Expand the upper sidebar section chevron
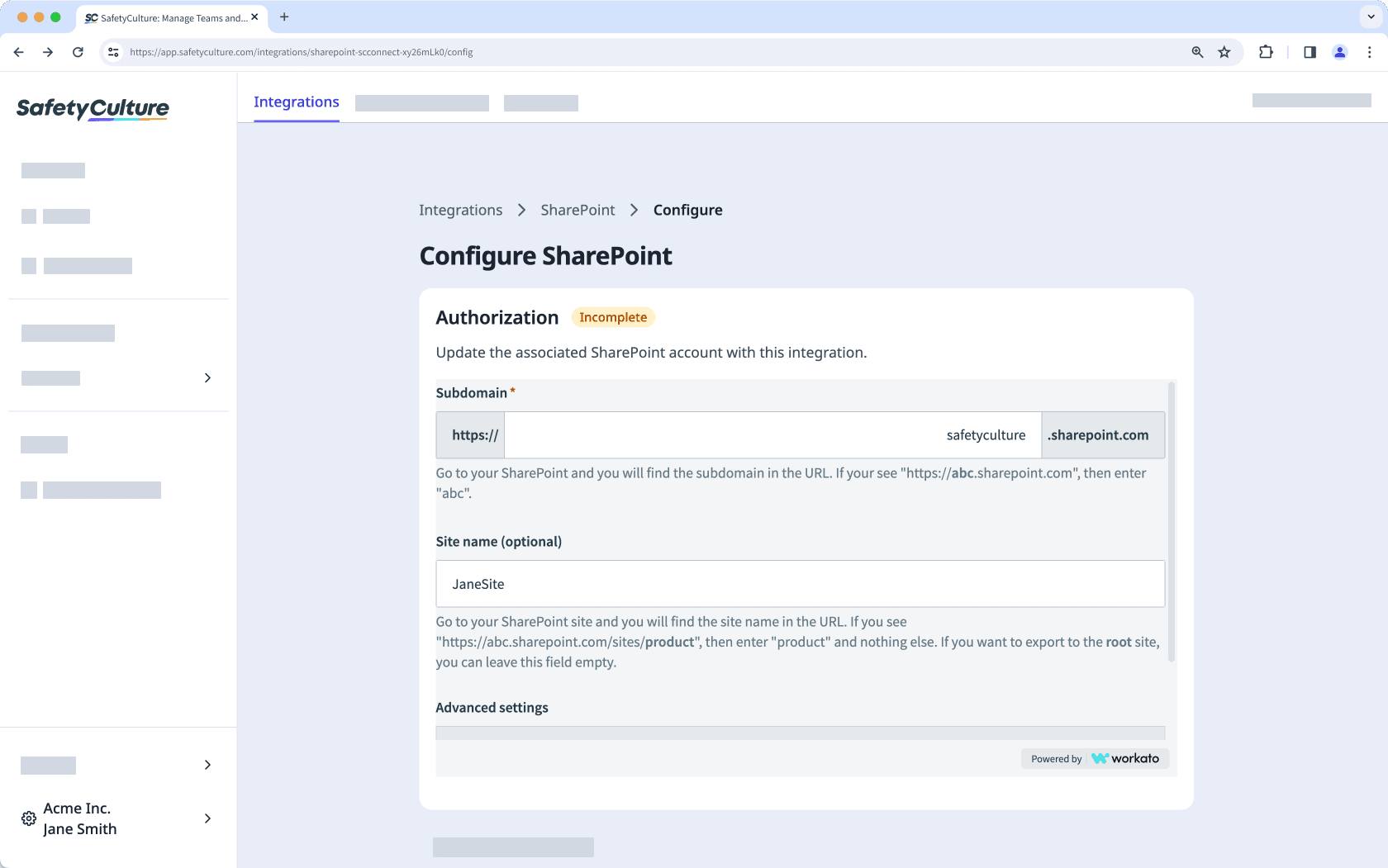The image size is (1388, 868). click(x=207, y=377)
